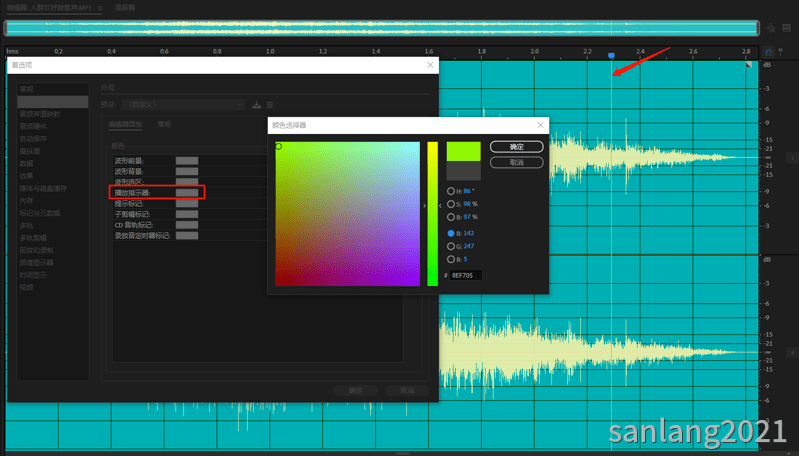Click the panel display icon right of overview bar
The image size is (799, 456).
coord(787,29)
